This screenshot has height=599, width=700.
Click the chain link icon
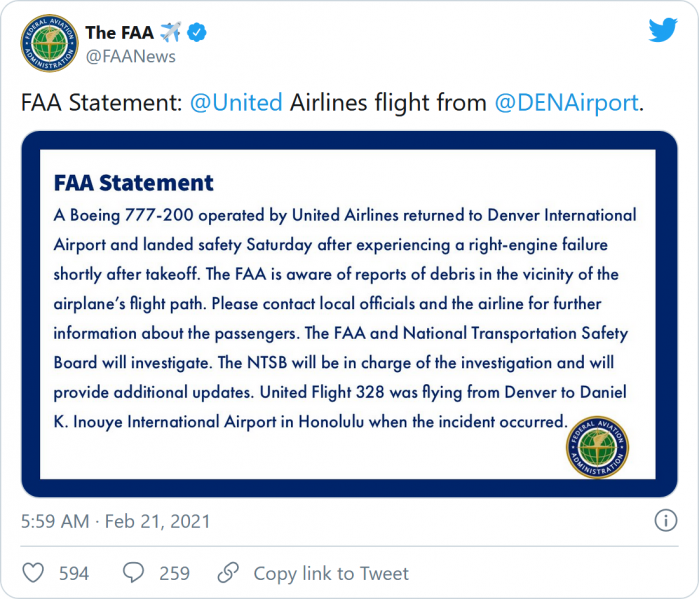(228, 573)
